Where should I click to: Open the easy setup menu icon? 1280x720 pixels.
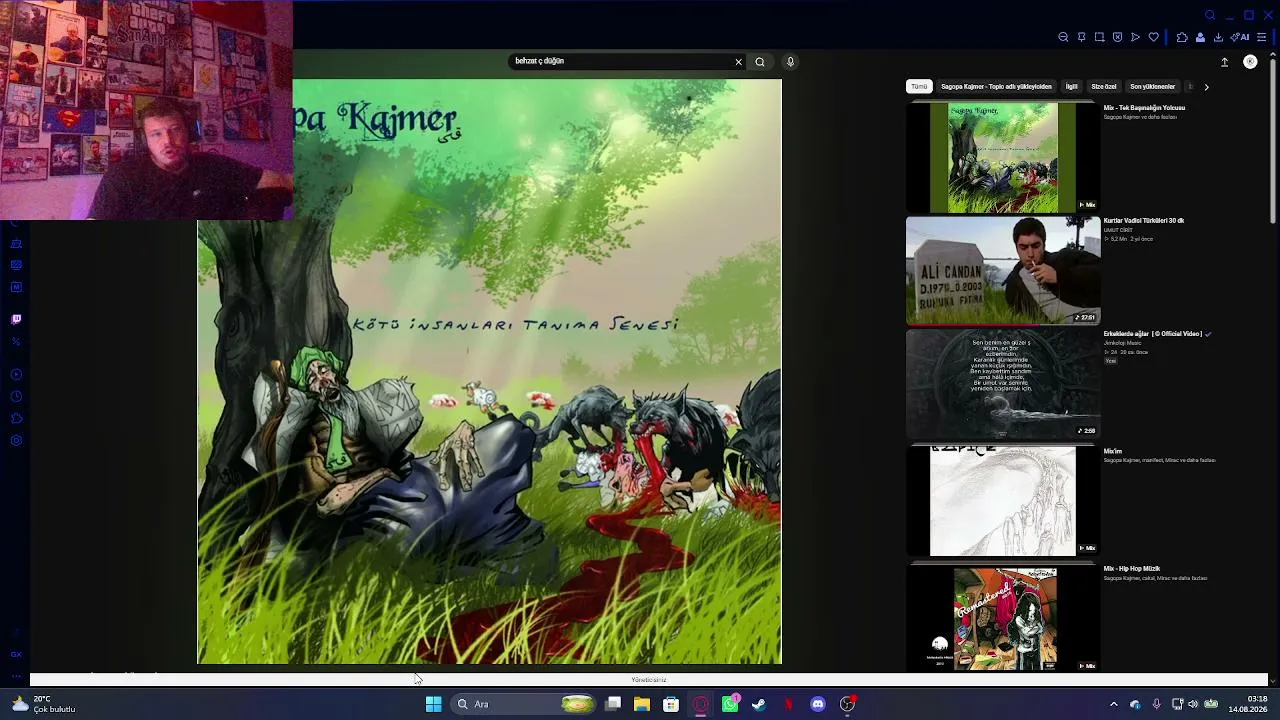click(1262, 37)
